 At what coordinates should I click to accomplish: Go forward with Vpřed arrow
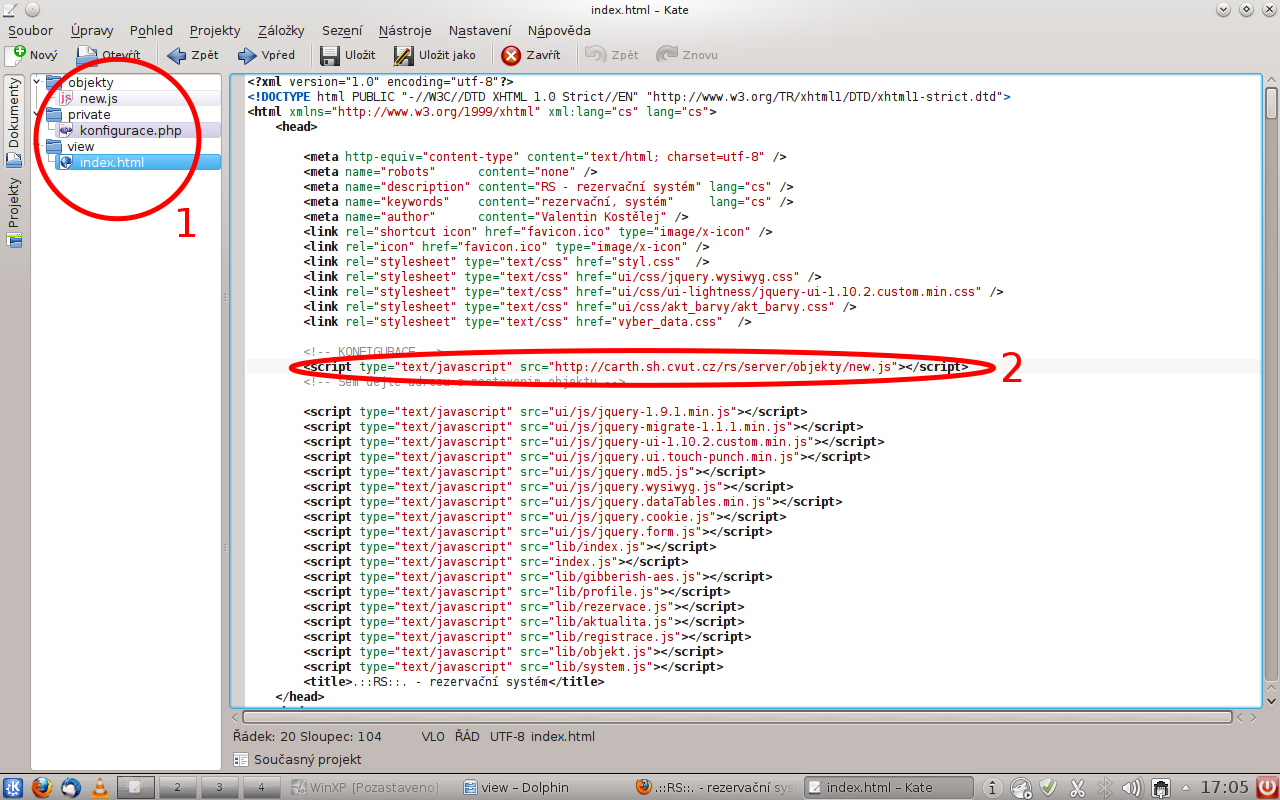(266, 55)
